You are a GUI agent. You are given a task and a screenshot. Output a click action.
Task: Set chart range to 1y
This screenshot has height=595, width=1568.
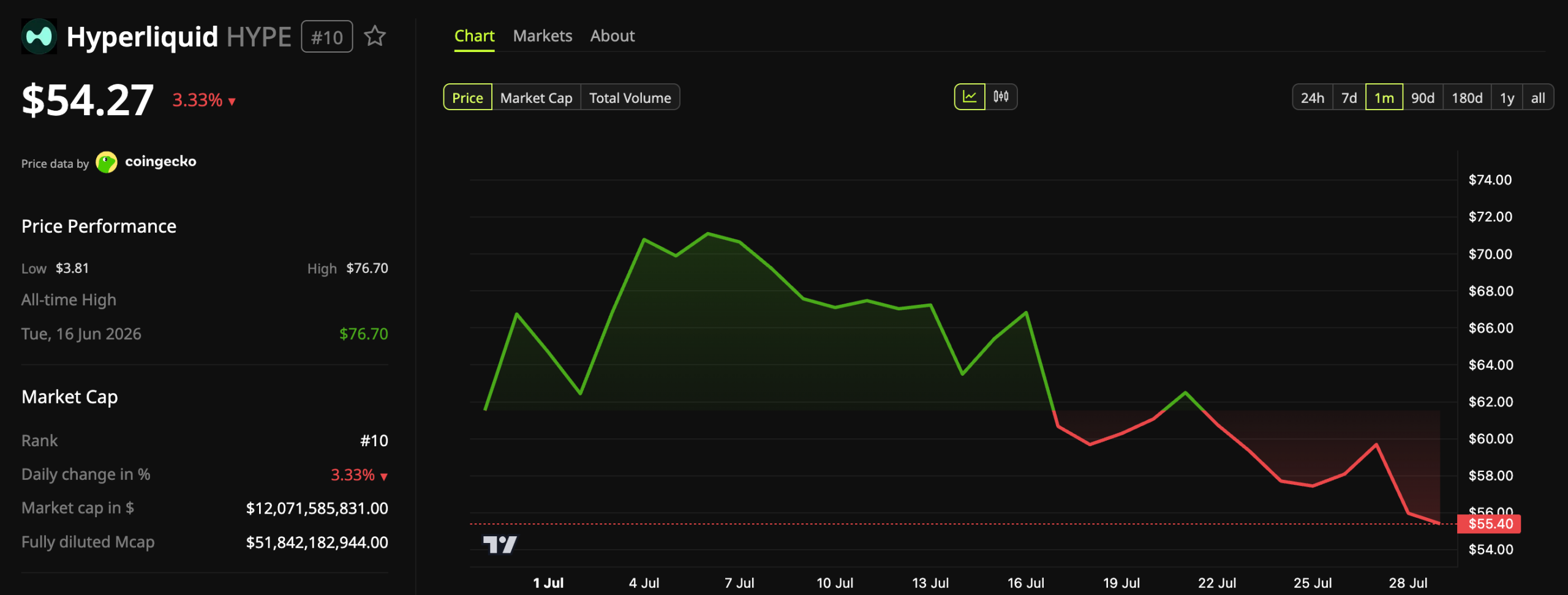pyautogui.click(x=1507, y=97)
